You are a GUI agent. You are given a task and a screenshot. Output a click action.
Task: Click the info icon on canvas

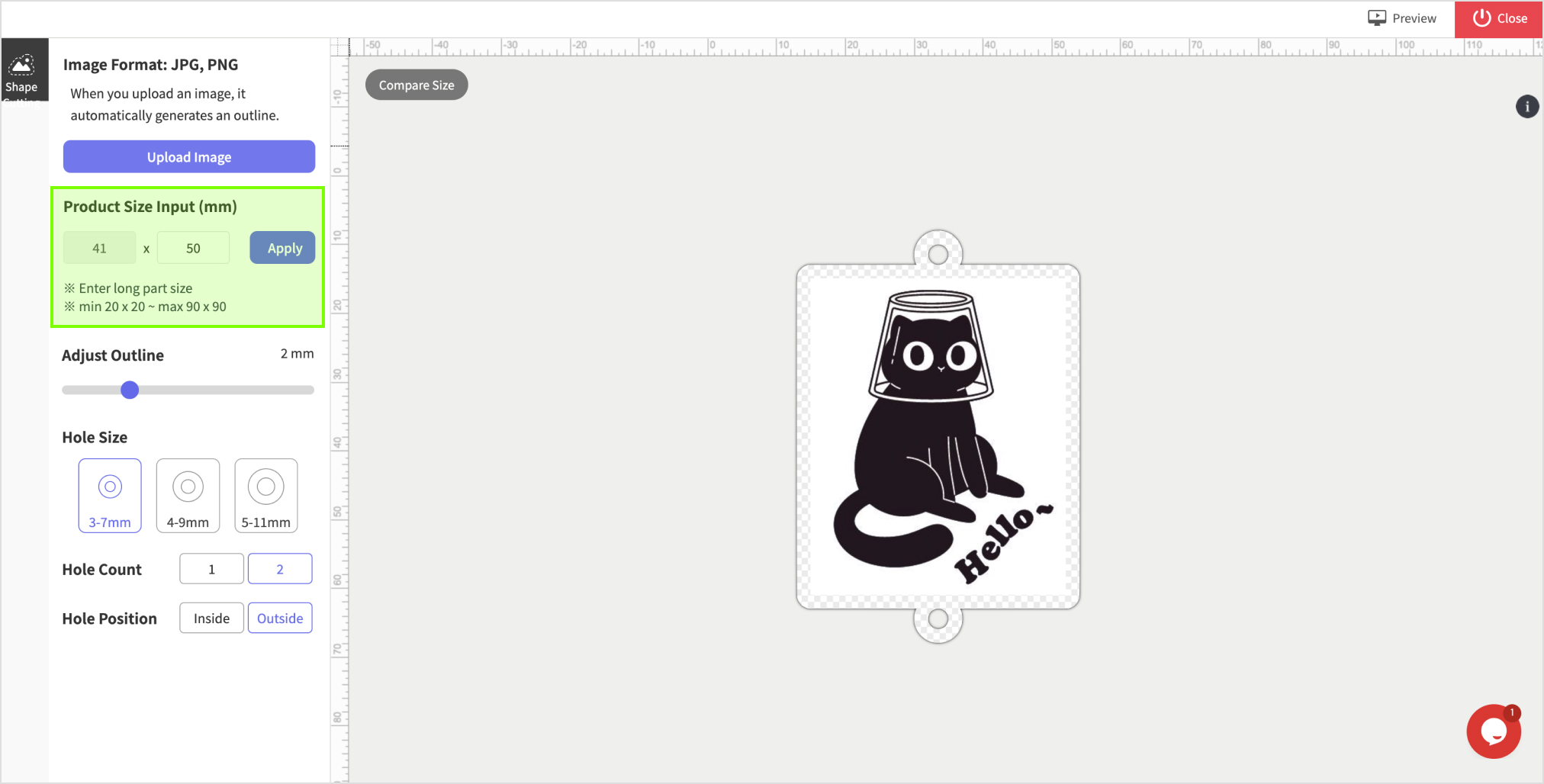(x=1526, y=107)
